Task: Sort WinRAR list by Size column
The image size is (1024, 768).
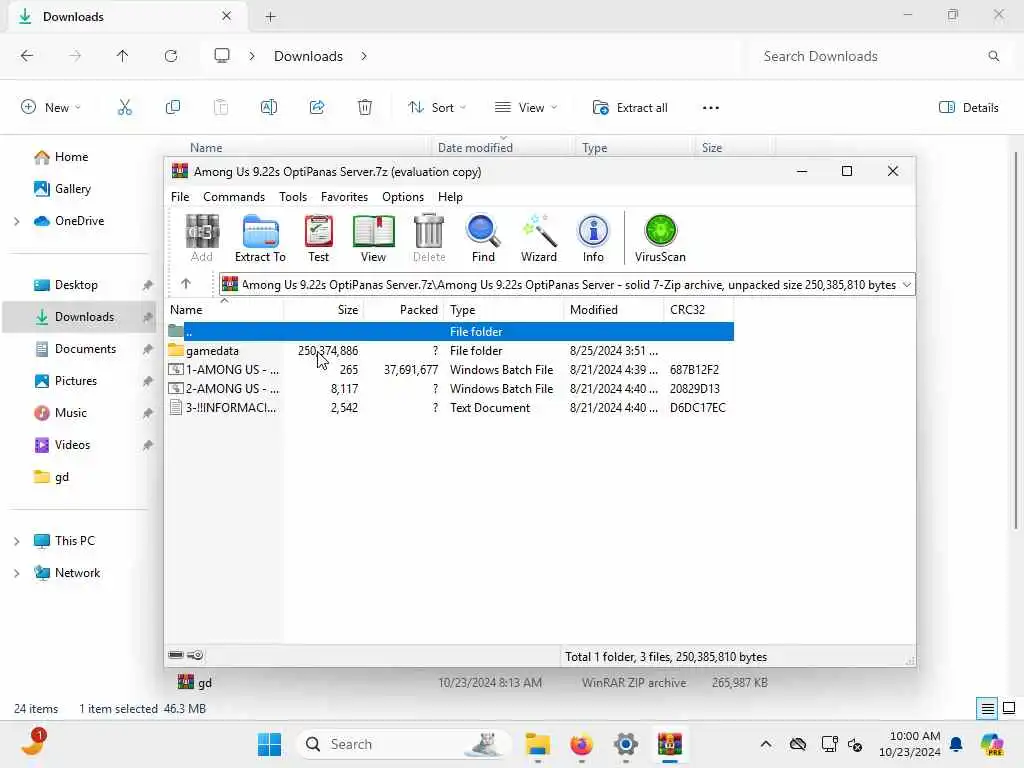Action: (x=323, y=310)
